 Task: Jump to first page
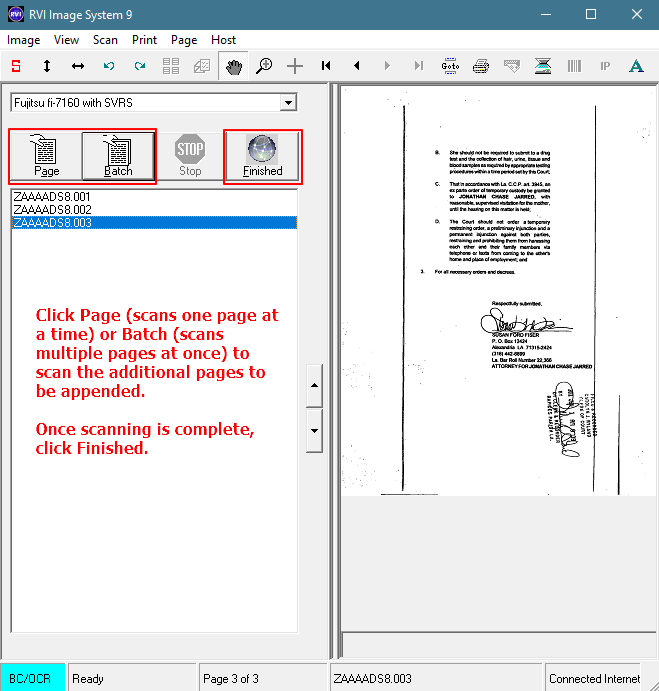pos(326,66)
